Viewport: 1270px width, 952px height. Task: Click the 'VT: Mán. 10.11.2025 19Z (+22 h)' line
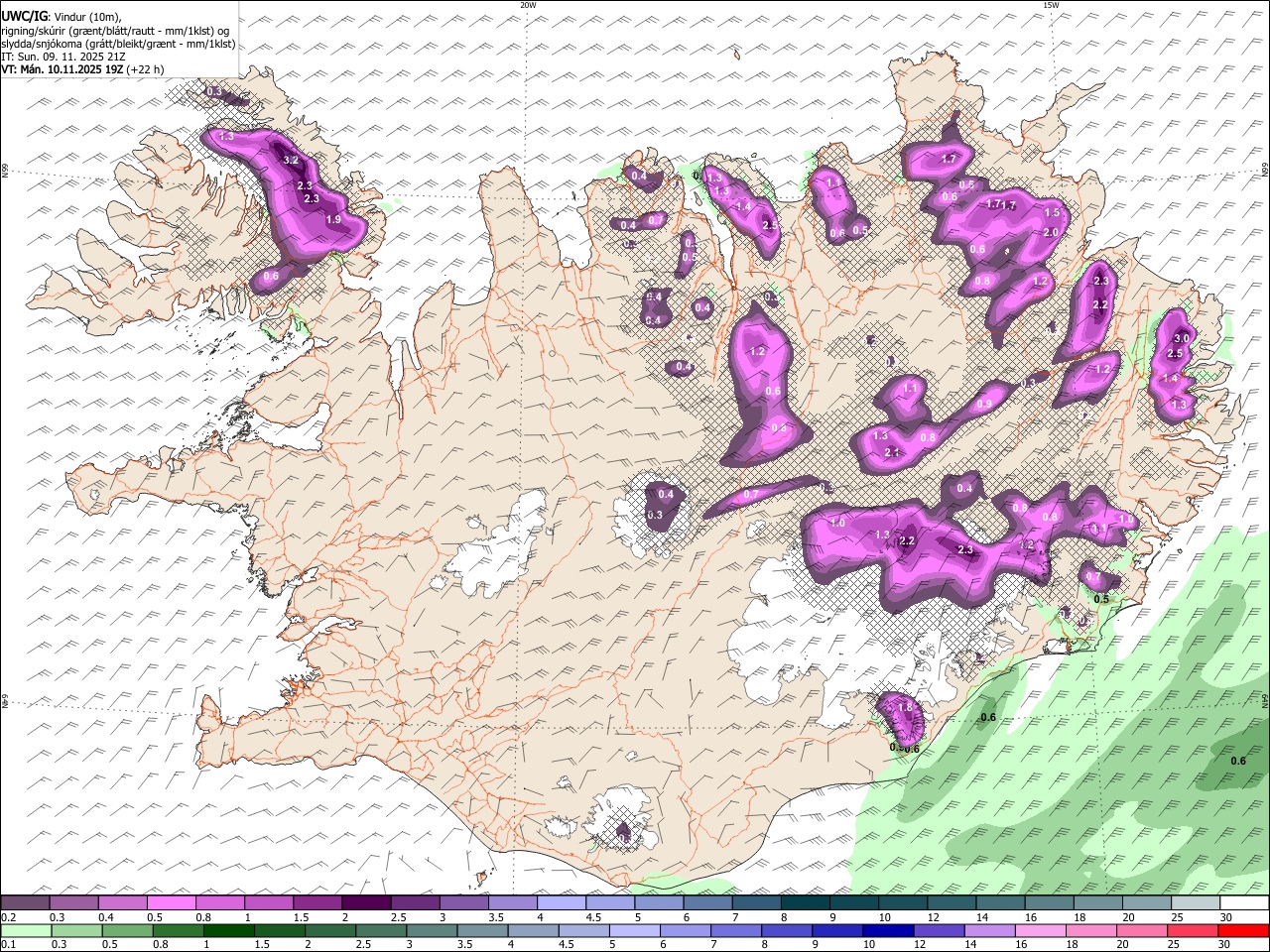(82, 69)
